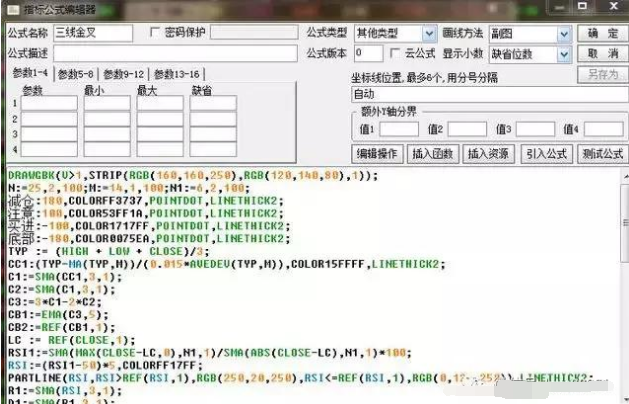Click the CB1:=EMA(C3,5) line
Screen dimensions: 629x404
tap(59, 315)
